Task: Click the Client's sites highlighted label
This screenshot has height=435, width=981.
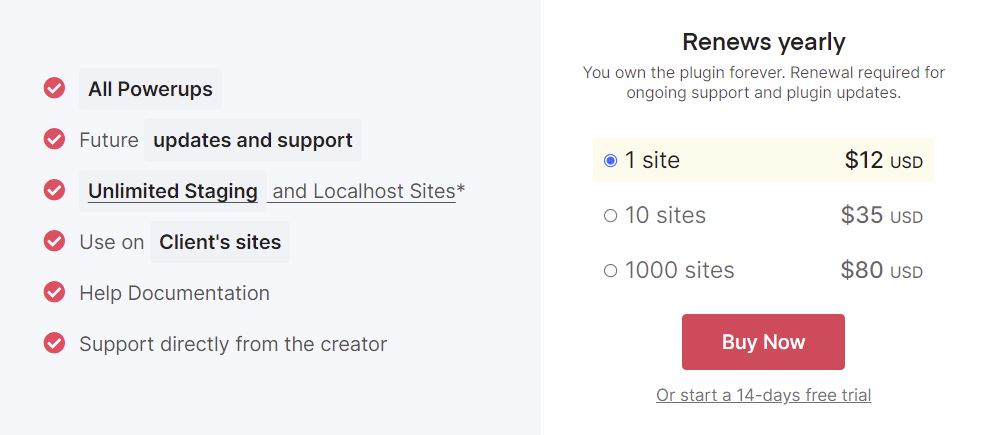Action: tap(220, 242)
